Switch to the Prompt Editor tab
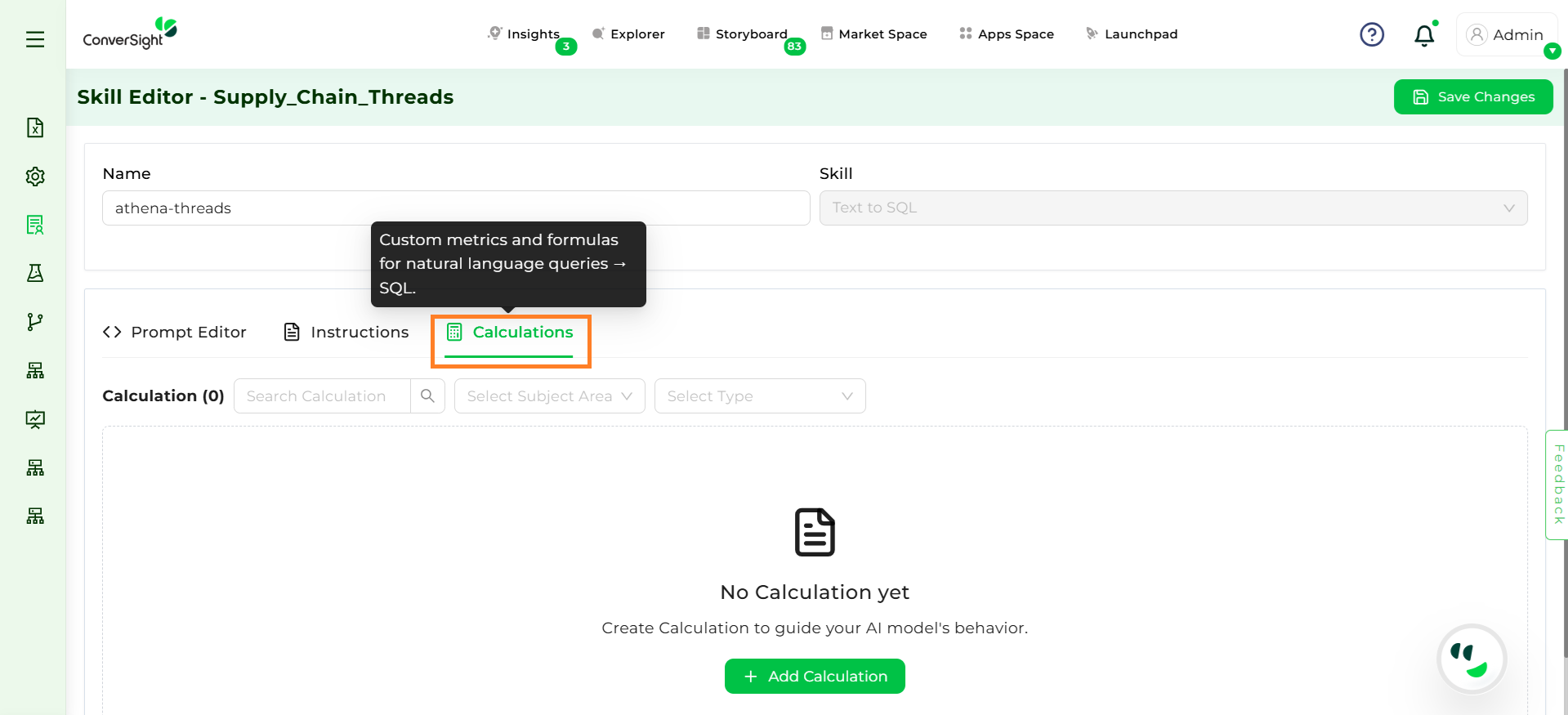1568x715 pixels. [x=175, y=333]
